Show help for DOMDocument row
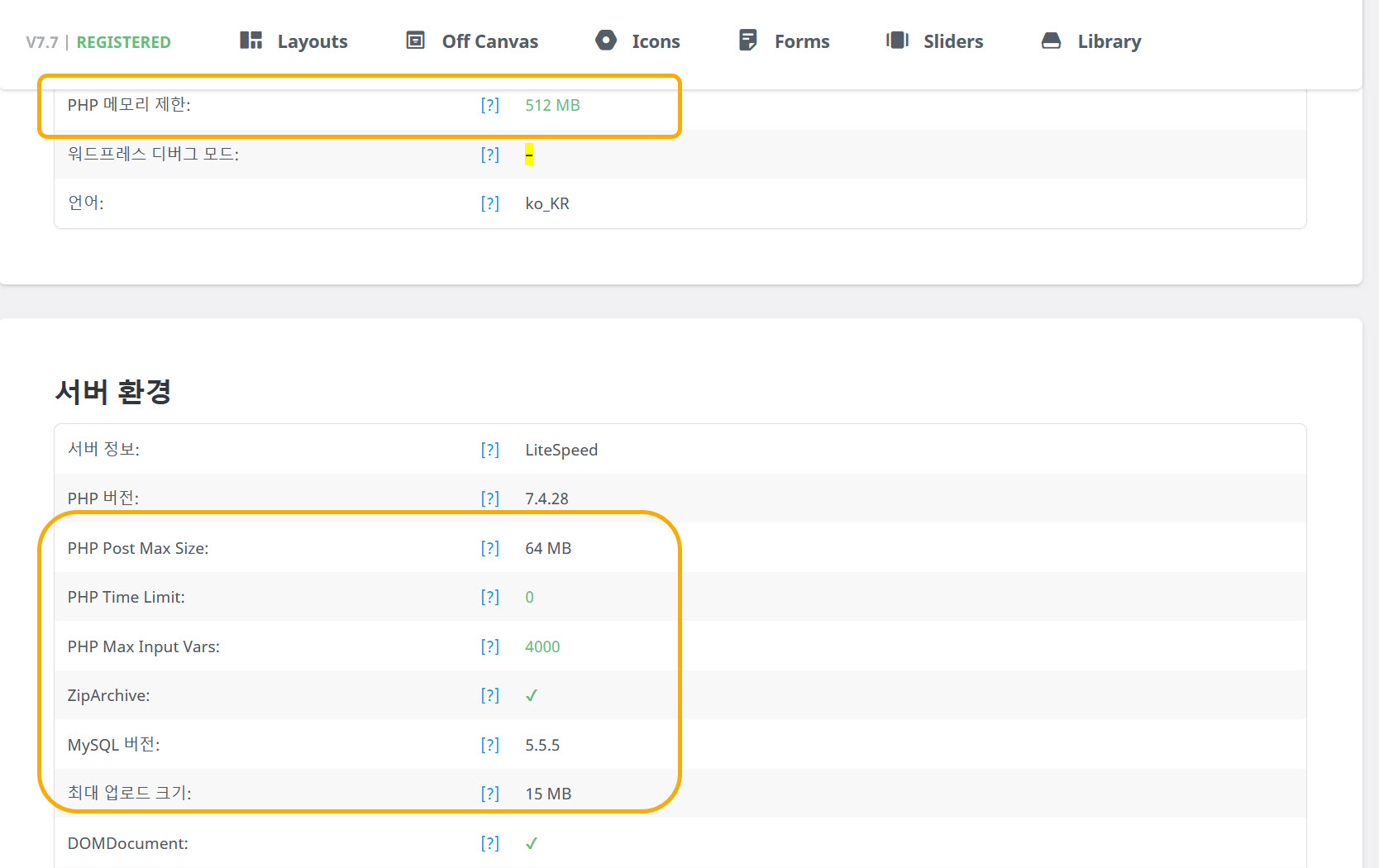Image resolution: width=1379 pixels, height=868 pixels. click(490, 843)
